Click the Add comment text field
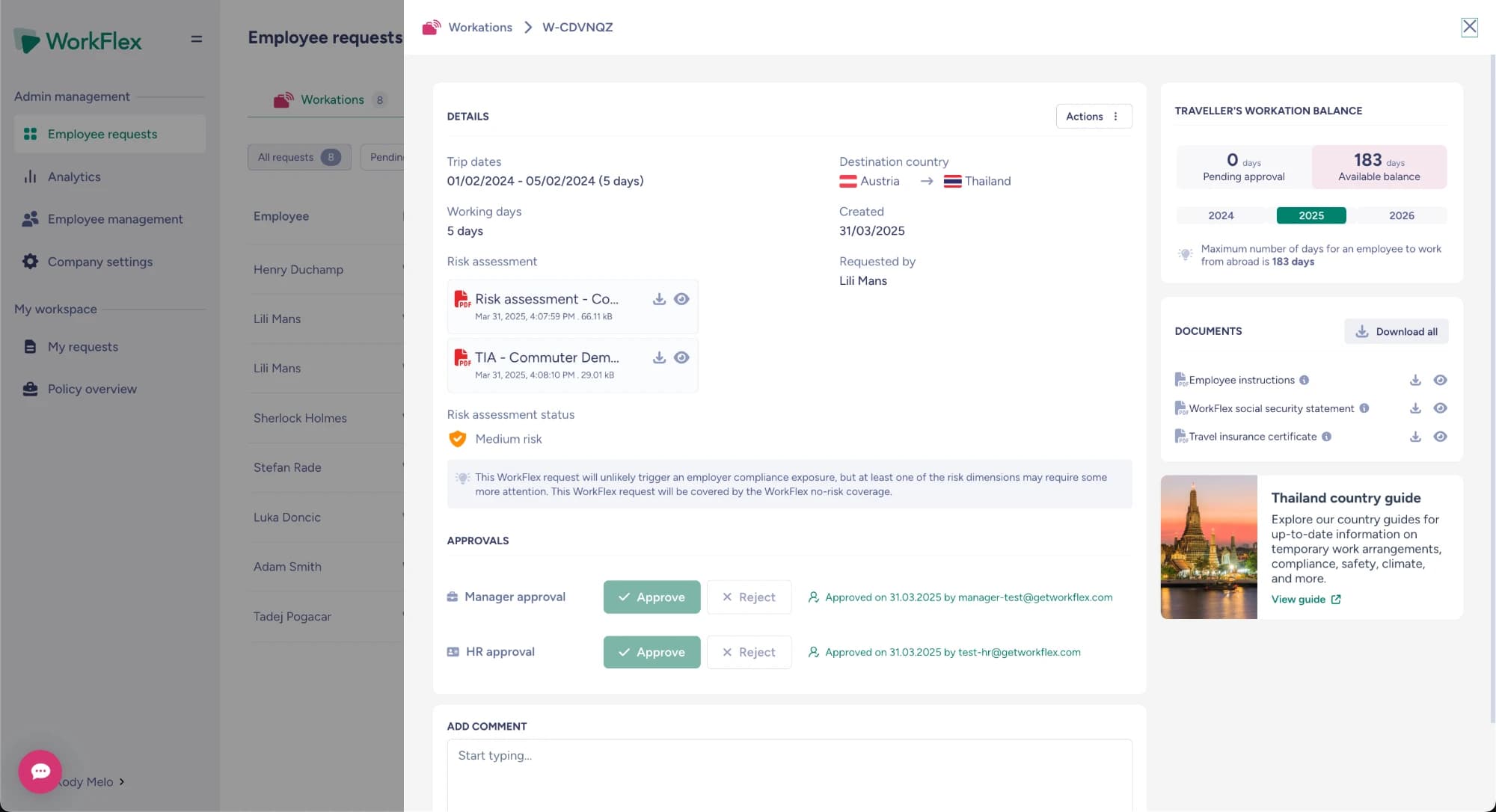The width and height of the screenshot is (1496, 812). (x=789, y=775)
